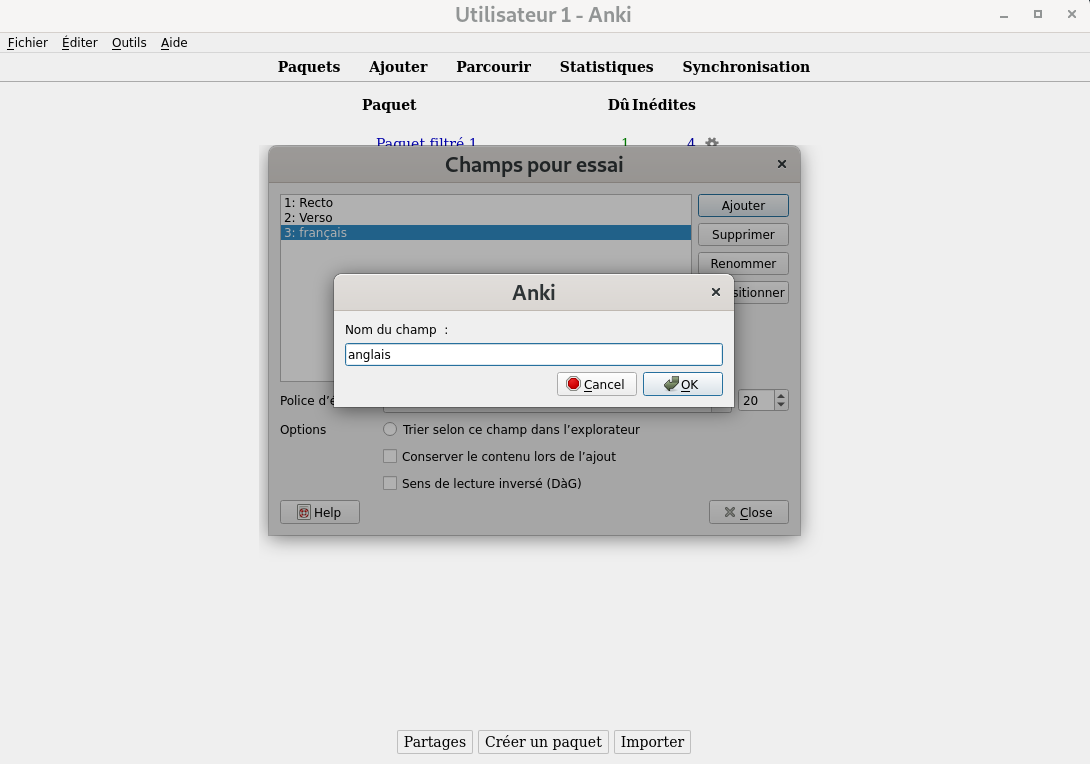Click the Synchronisation toolbar item
The height and width of the screenshot is (764, 1090).
coord(746,67)
